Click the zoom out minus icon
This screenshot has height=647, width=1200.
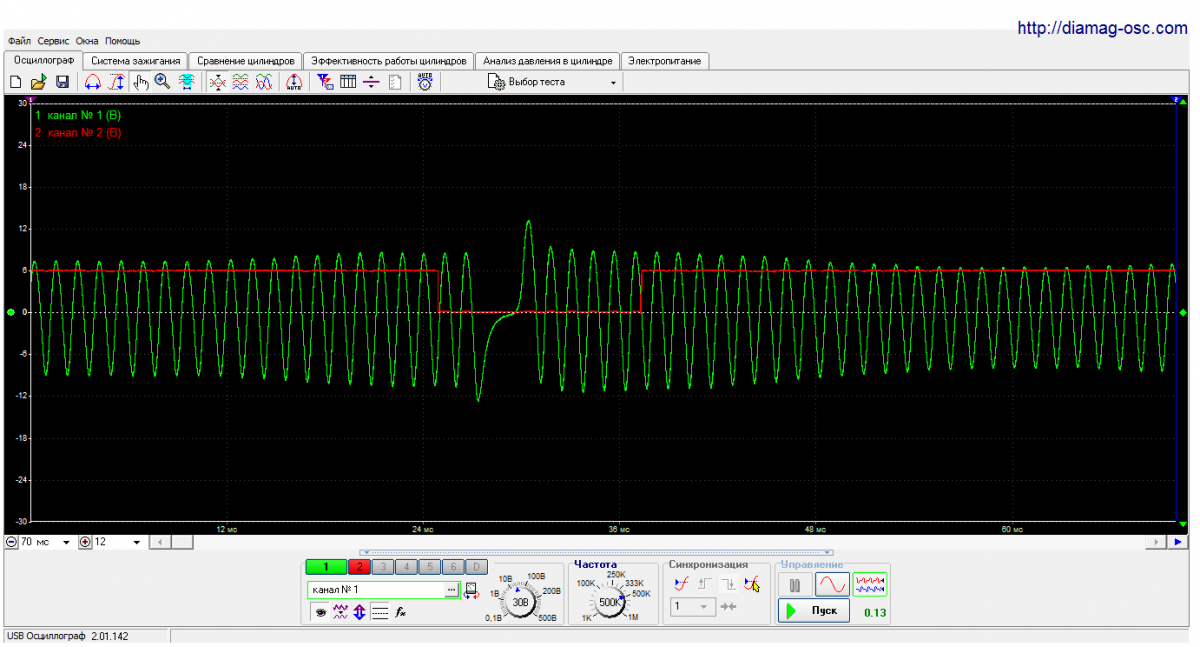[x=12, y=542]
